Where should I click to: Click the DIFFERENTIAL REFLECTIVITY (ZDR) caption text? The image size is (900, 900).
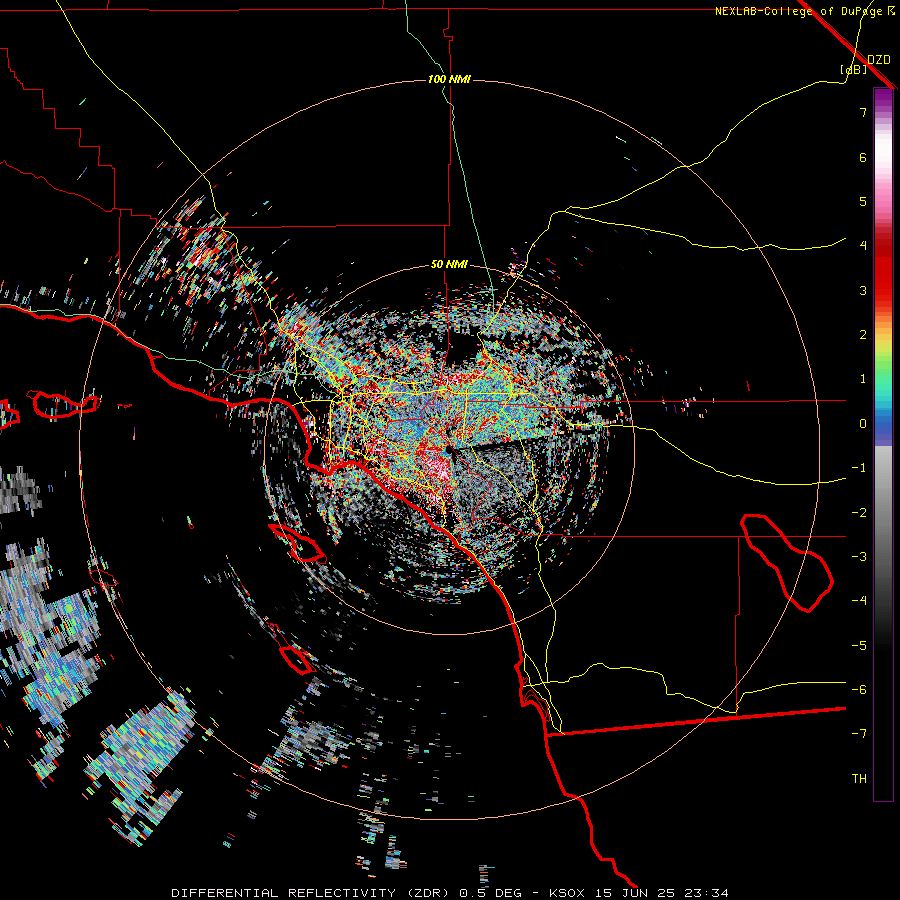click(x=313, y=893)
